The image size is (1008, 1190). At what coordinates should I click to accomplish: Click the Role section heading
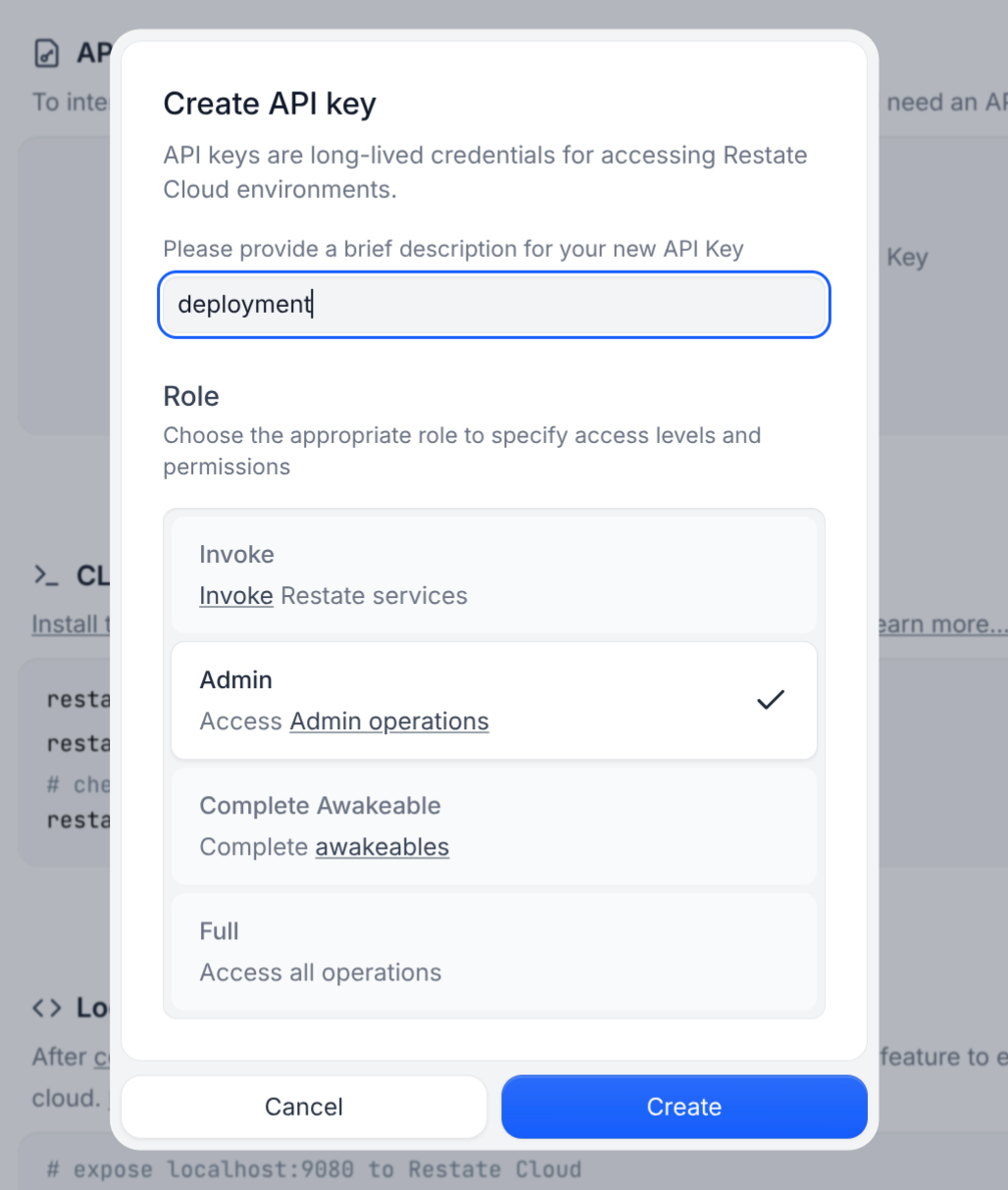(191, 396)
